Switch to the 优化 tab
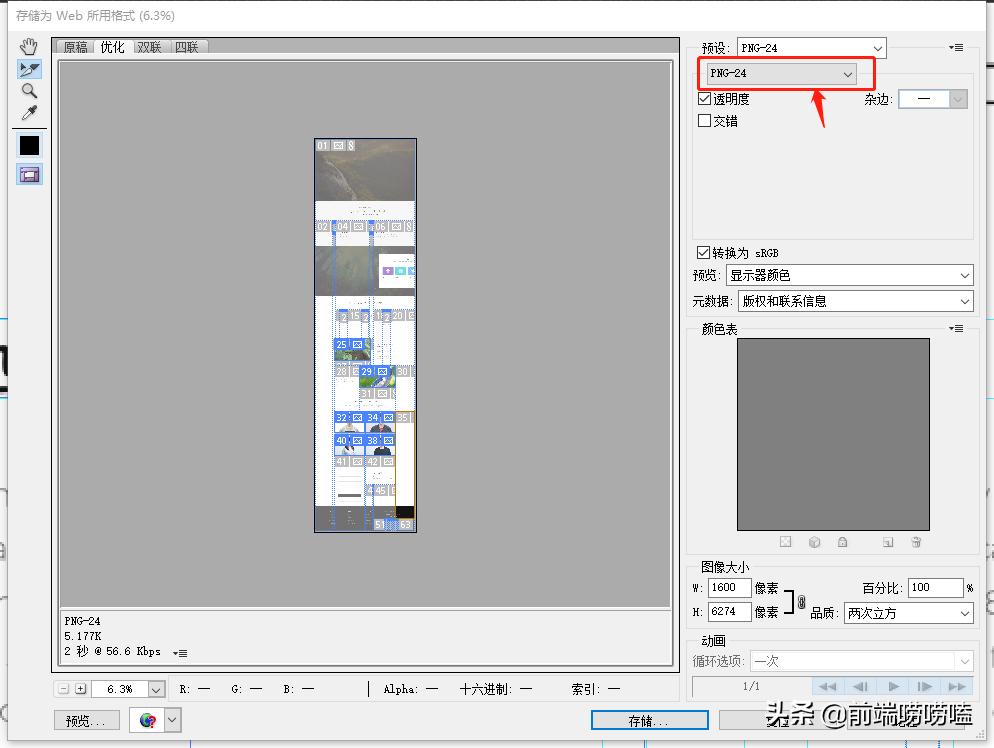Screen dimensions: 994x748 [x=112, y=47]
